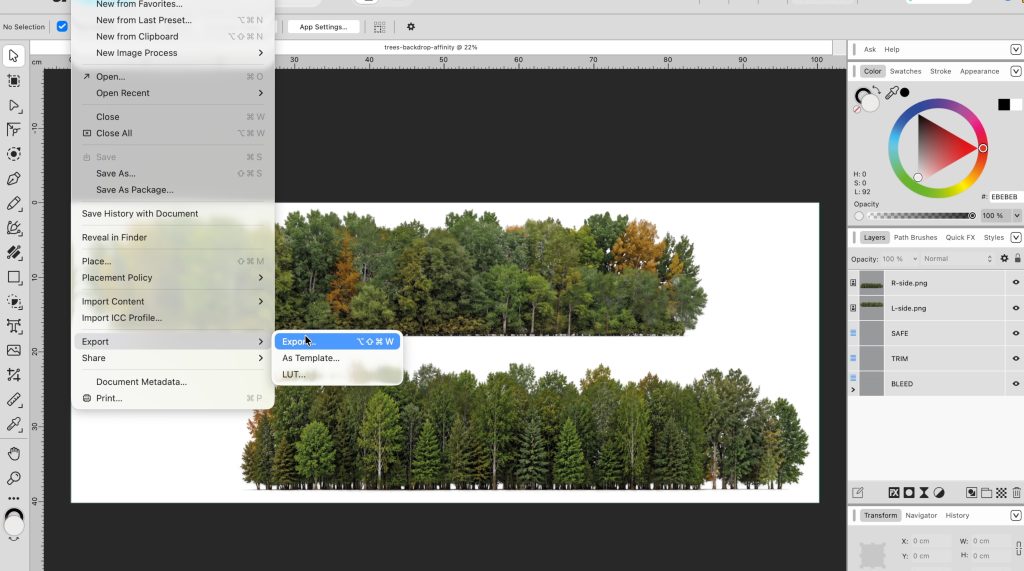This screenshot has width=1024, height=571.
Task: Click Save As... in File menu
Action: pyautogui.click(x=173, y=173)
